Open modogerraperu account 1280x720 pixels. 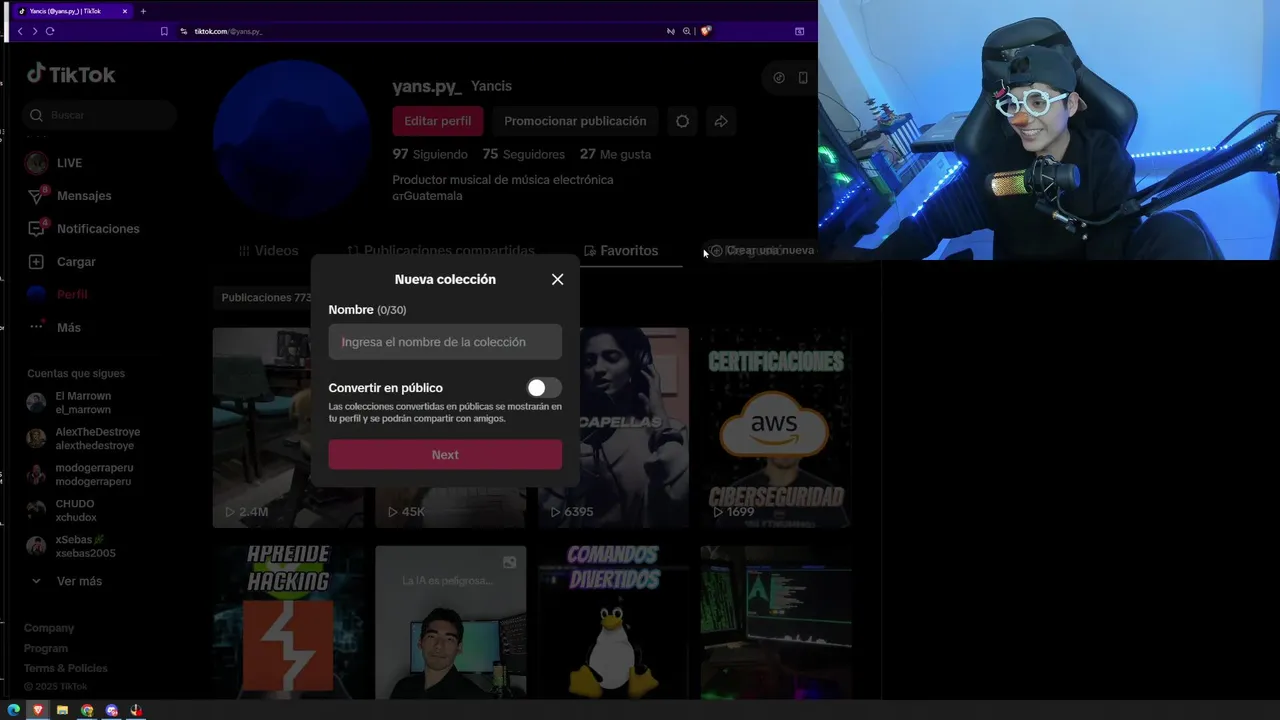(x=80, y=475)
